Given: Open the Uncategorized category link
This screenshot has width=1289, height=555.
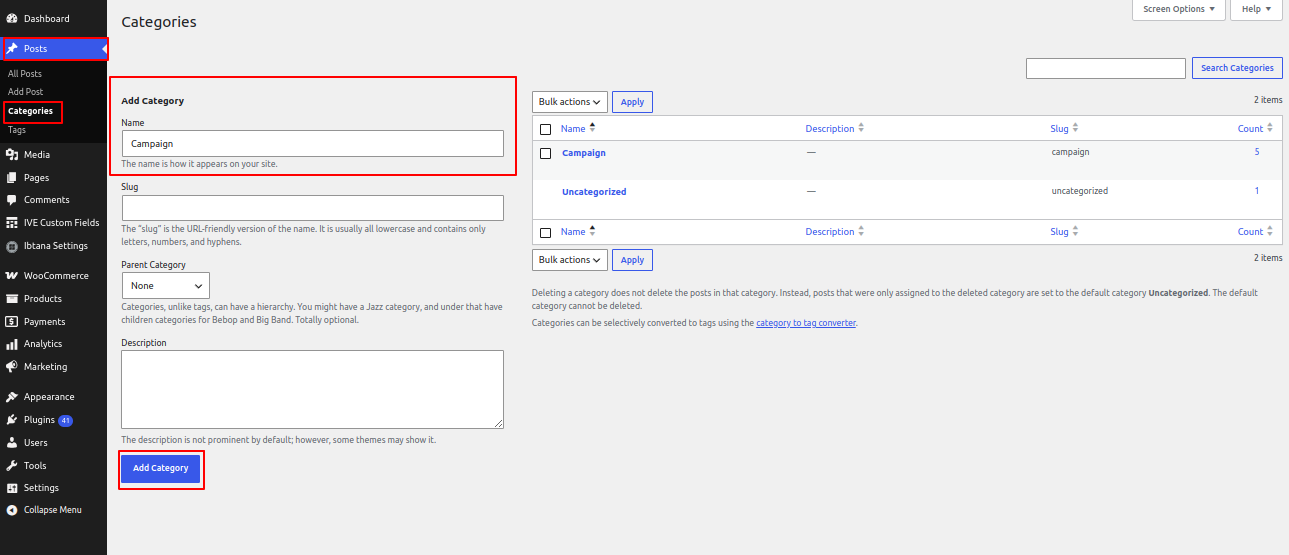Looking at the screenshot, I should 594,192.
